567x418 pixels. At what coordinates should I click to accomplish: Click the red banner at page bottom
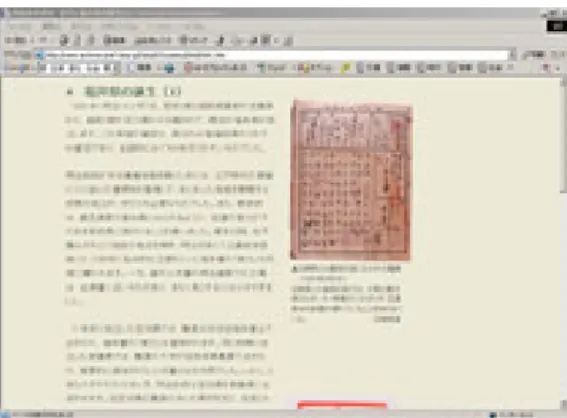tap(342, 405)
